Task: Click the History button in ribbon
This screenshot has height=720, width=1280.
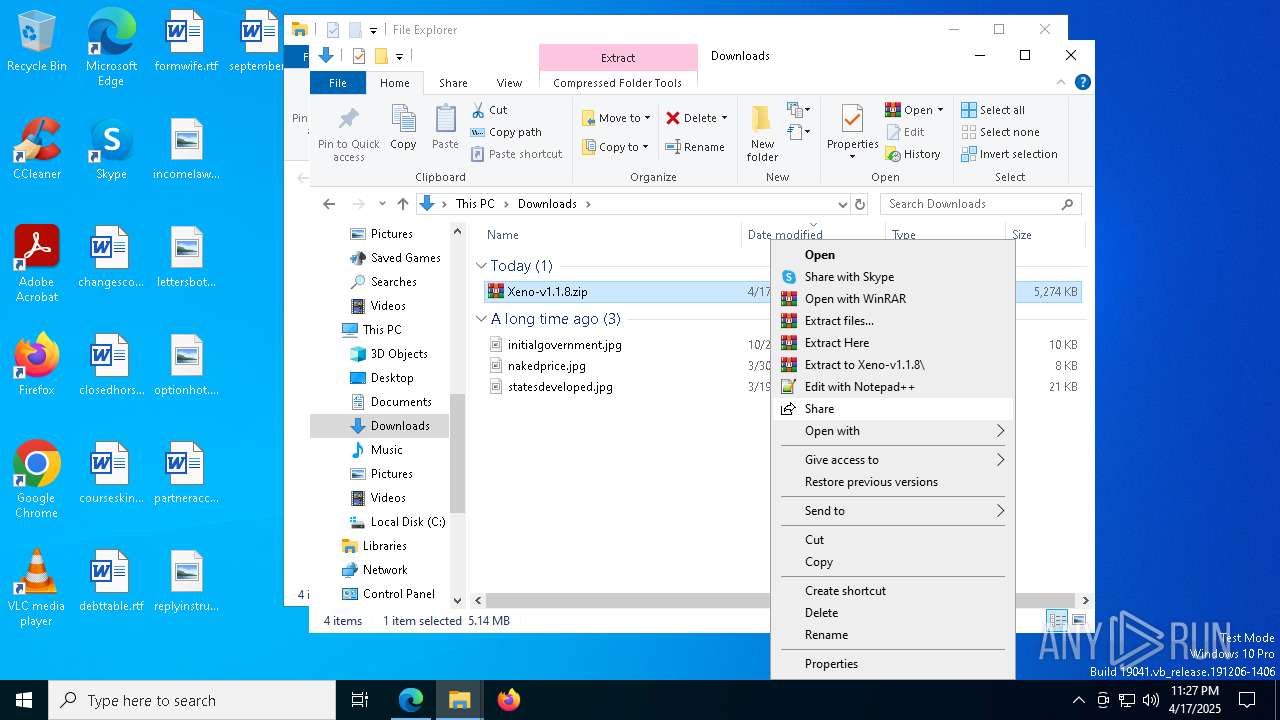Action: pyautogui.click(x=913, y=154)
